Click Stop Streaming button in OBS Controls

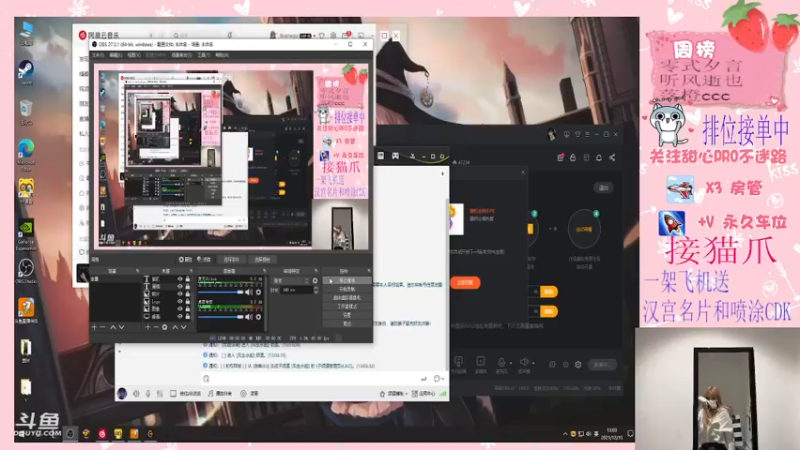click(347, 281)
